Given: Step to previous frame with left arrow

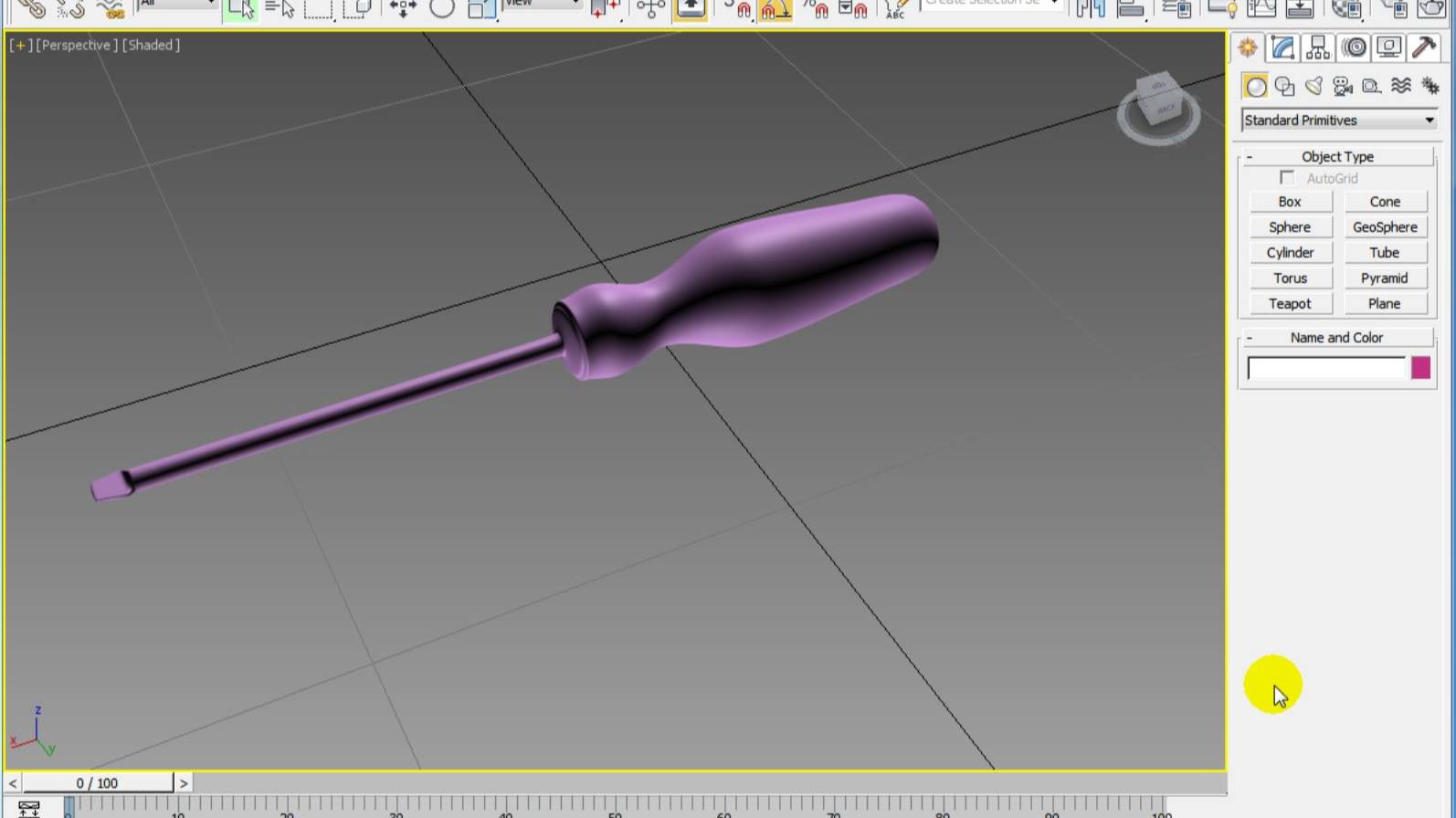Looking at the screenshot, I should [12, 783].
